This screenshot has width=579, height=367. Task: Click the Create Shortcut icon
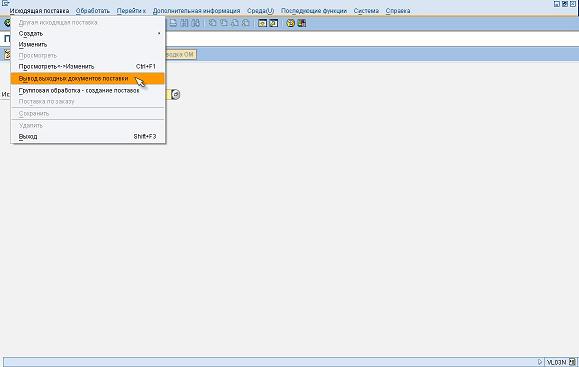[274, 23]
